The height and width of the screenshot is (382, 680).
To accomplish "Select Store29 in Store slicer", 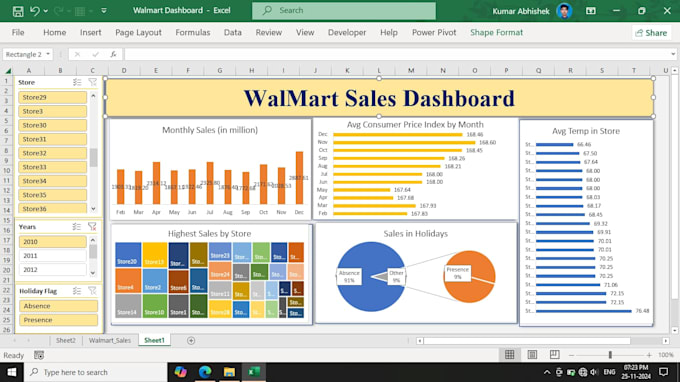I will pyautogui.click(x=52, y=97).
